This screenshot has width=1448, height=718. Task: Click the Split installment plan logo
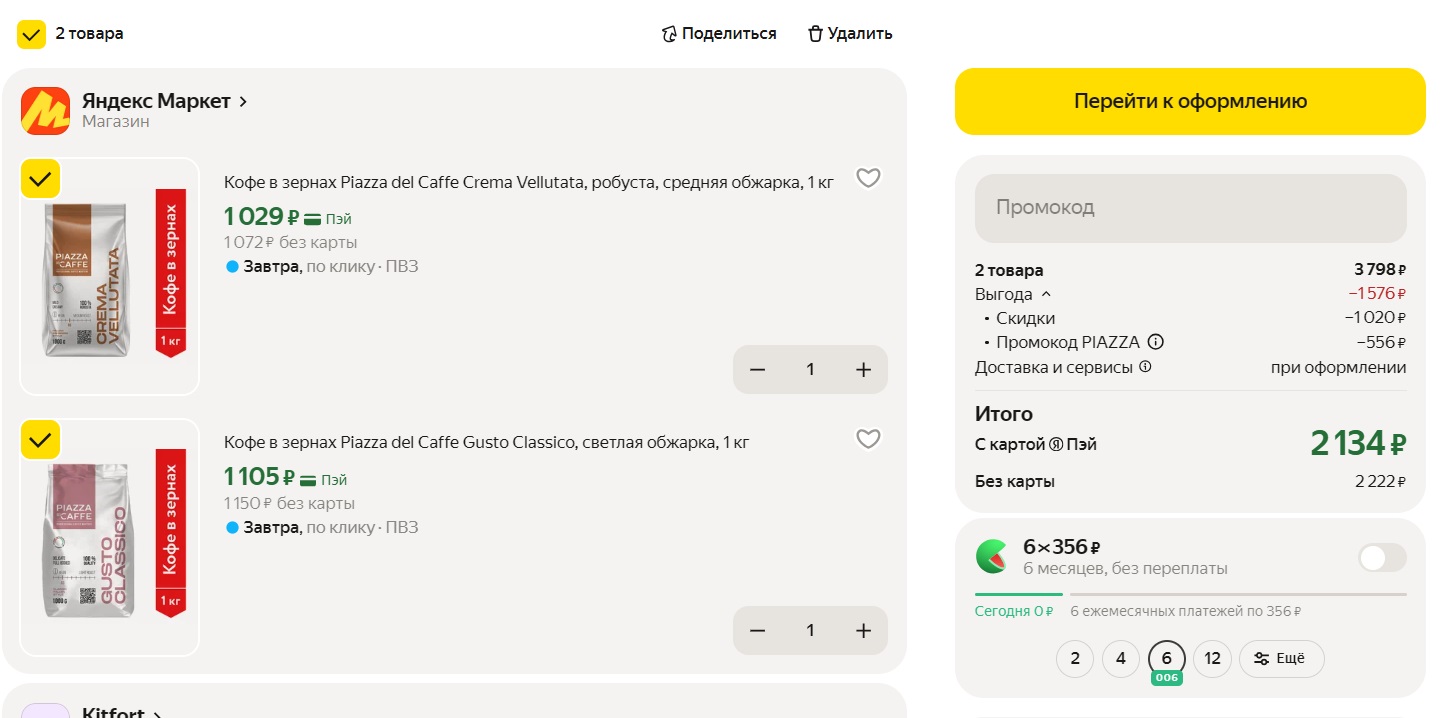click(x=992, y=557)
